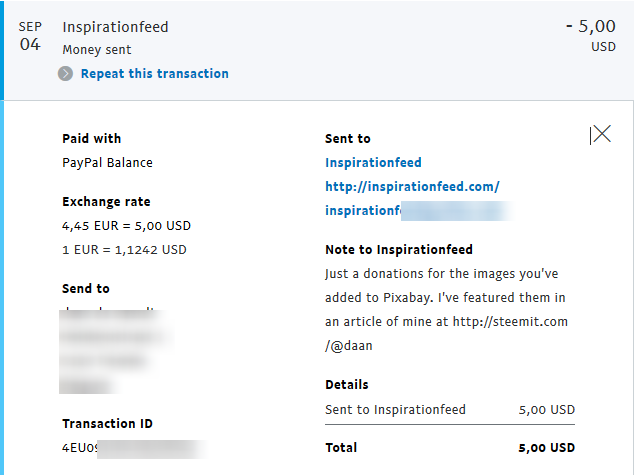Image resolution: width=634 pixels, height=475 pixels.
Task: Click the blurred Send to address block
Action: click(x=116, y=351)
